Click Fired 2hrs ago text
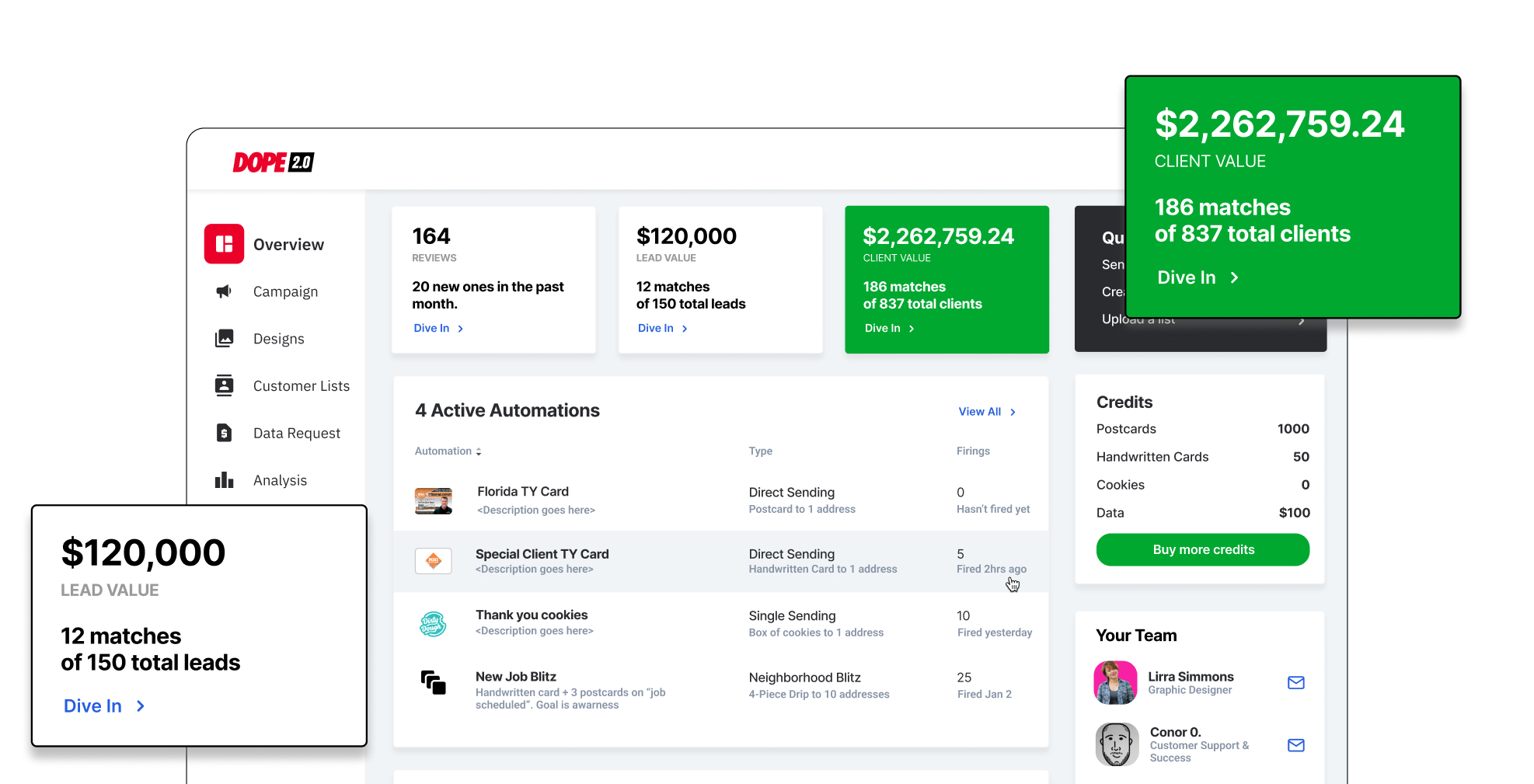Image resolution: width=1534 pixels, height=784 pixels. click(991, 570)
